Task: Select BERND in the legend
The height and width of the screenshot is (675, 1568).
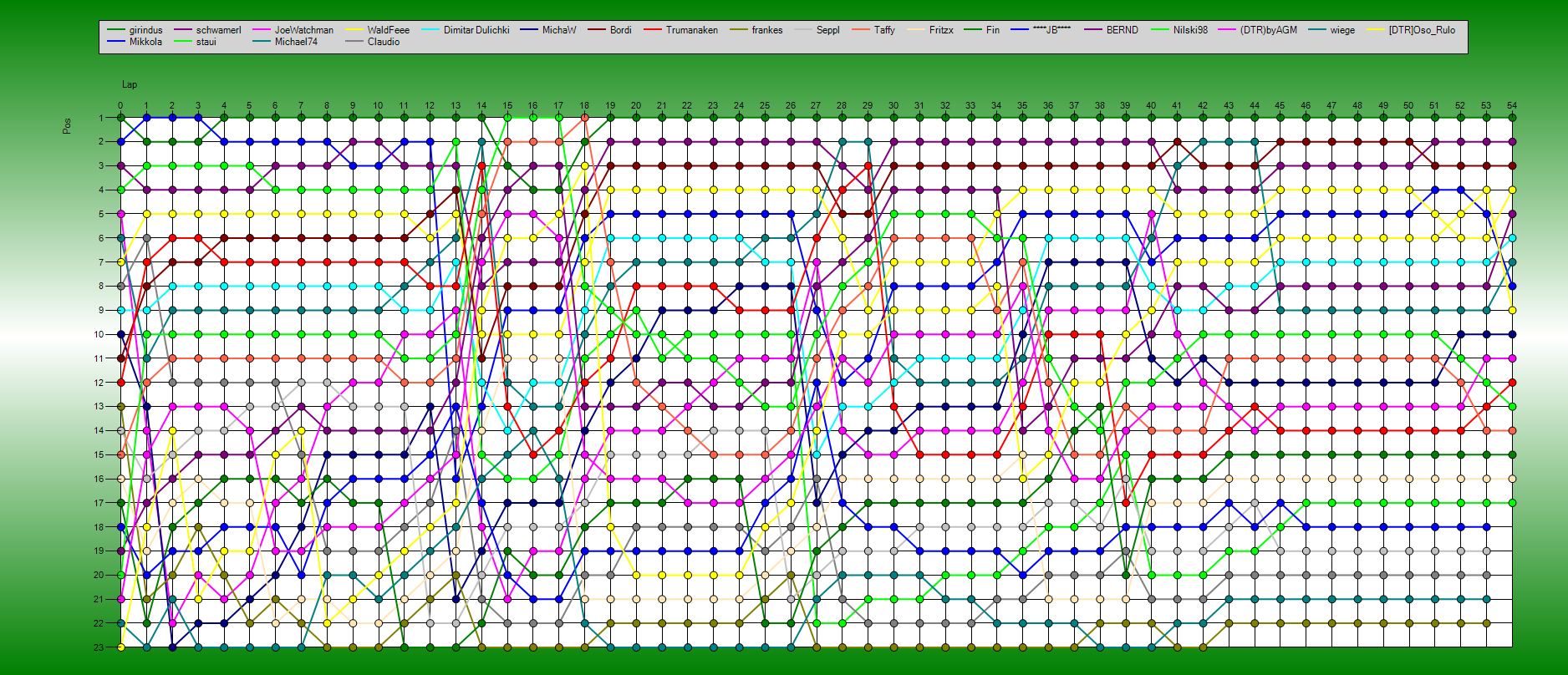Action: pos(1122,30)
